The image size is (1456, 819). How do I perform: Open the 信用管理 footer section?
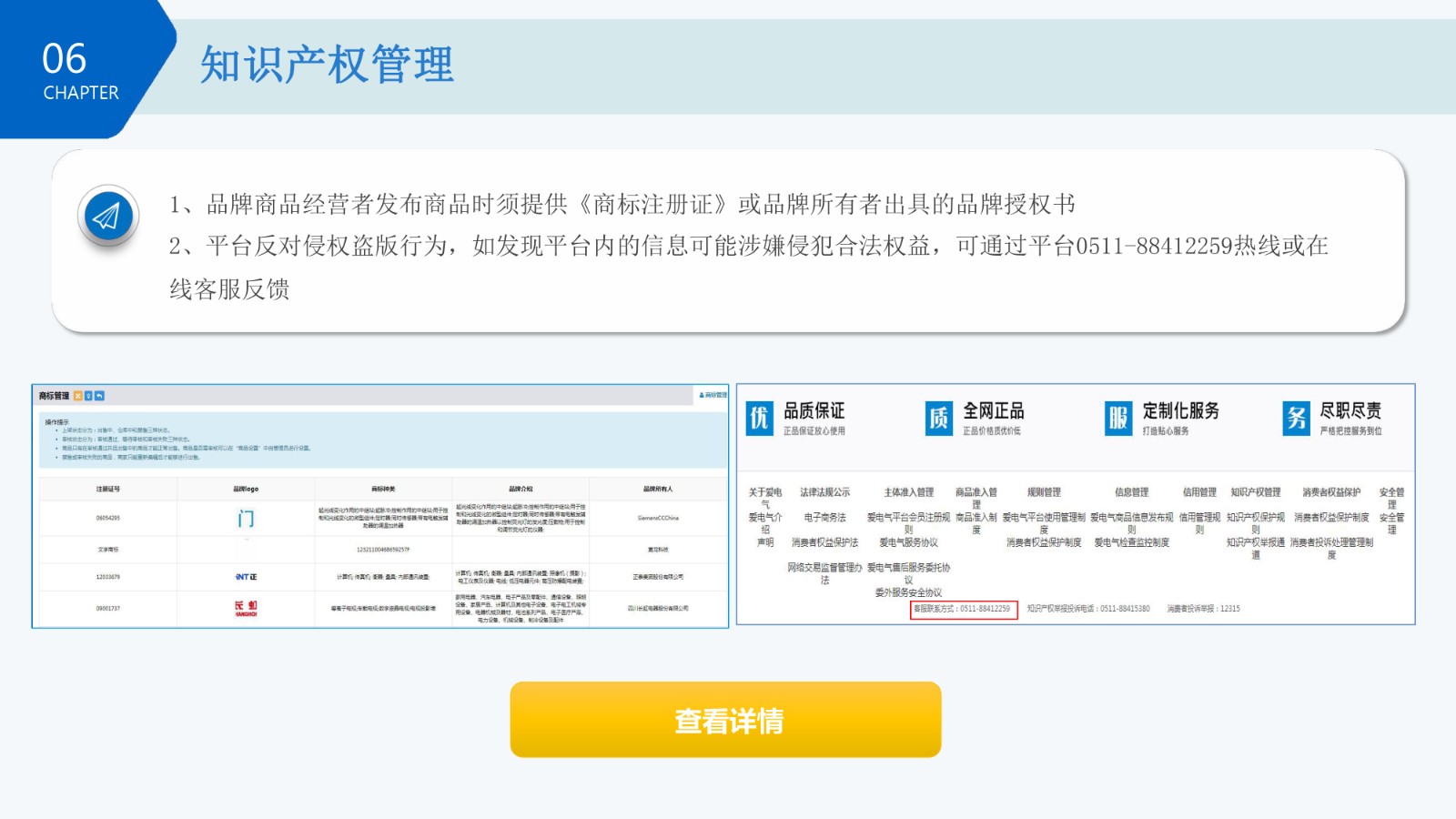(x=1200, y=492)
